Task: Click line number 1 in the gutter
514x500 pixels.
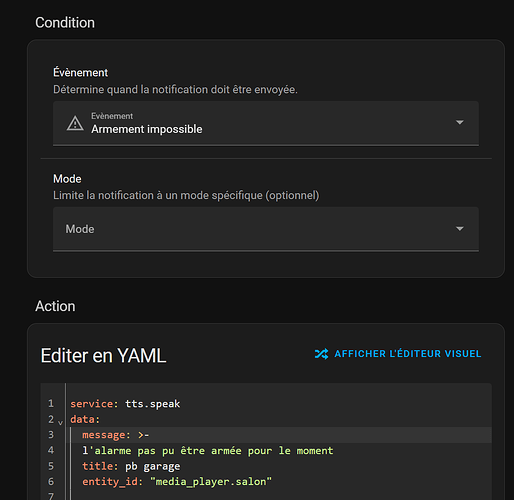Action: tap(51, 404)
